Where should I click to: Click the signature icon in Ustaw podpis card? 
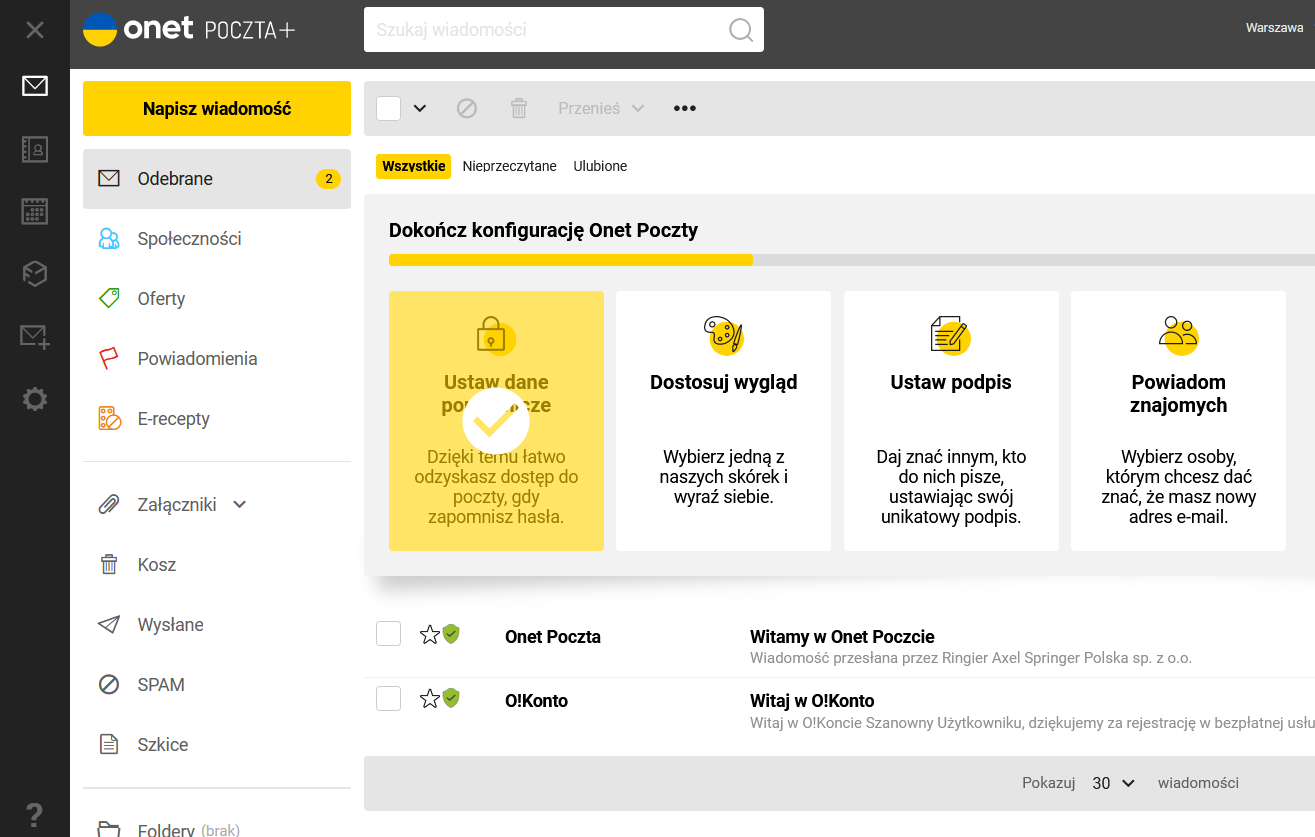[x=951, y=334]
